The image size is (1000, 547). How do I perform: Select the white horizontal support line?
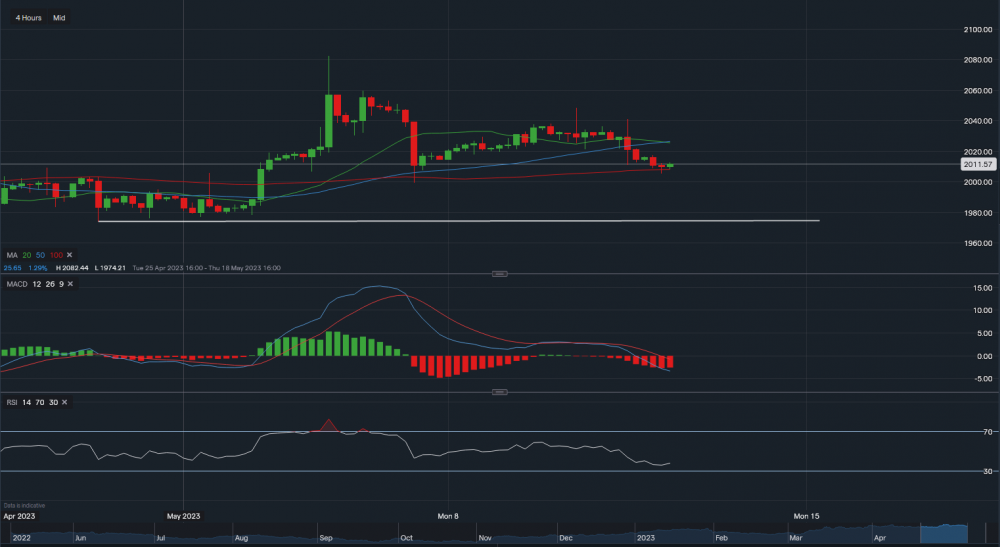click(x=500, y=220)
